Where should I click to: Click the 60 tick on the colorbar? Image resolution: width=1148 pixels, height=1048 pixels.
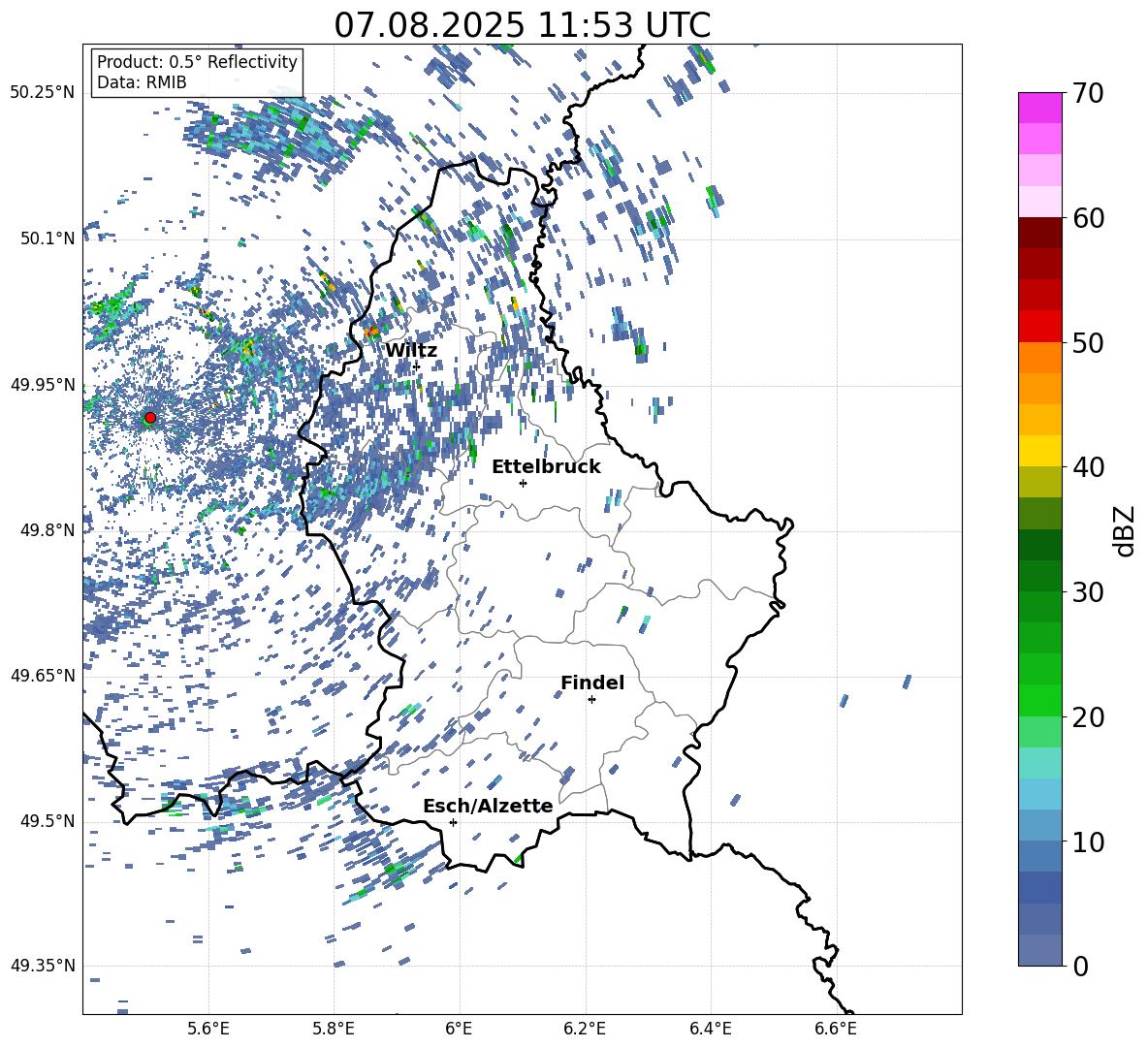point(1088,218)
